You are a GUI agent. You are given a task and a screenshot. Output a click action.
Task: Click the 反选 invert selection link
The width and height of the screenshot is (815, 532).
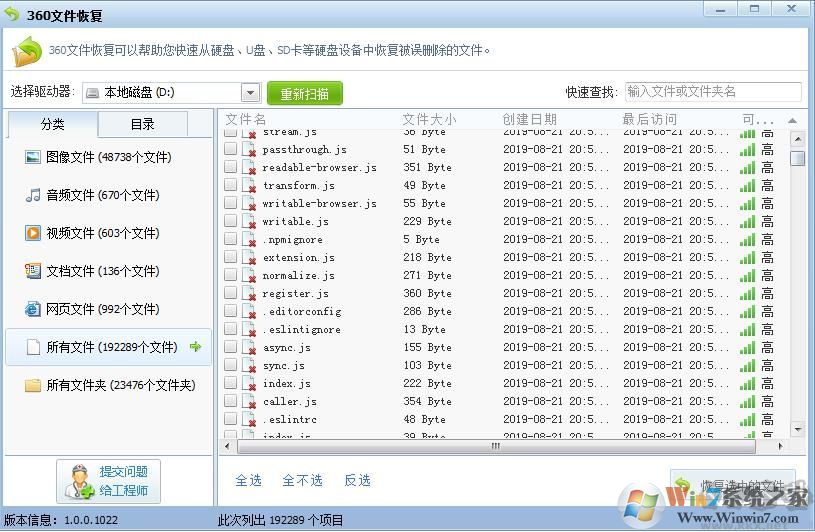coord(358,480)
